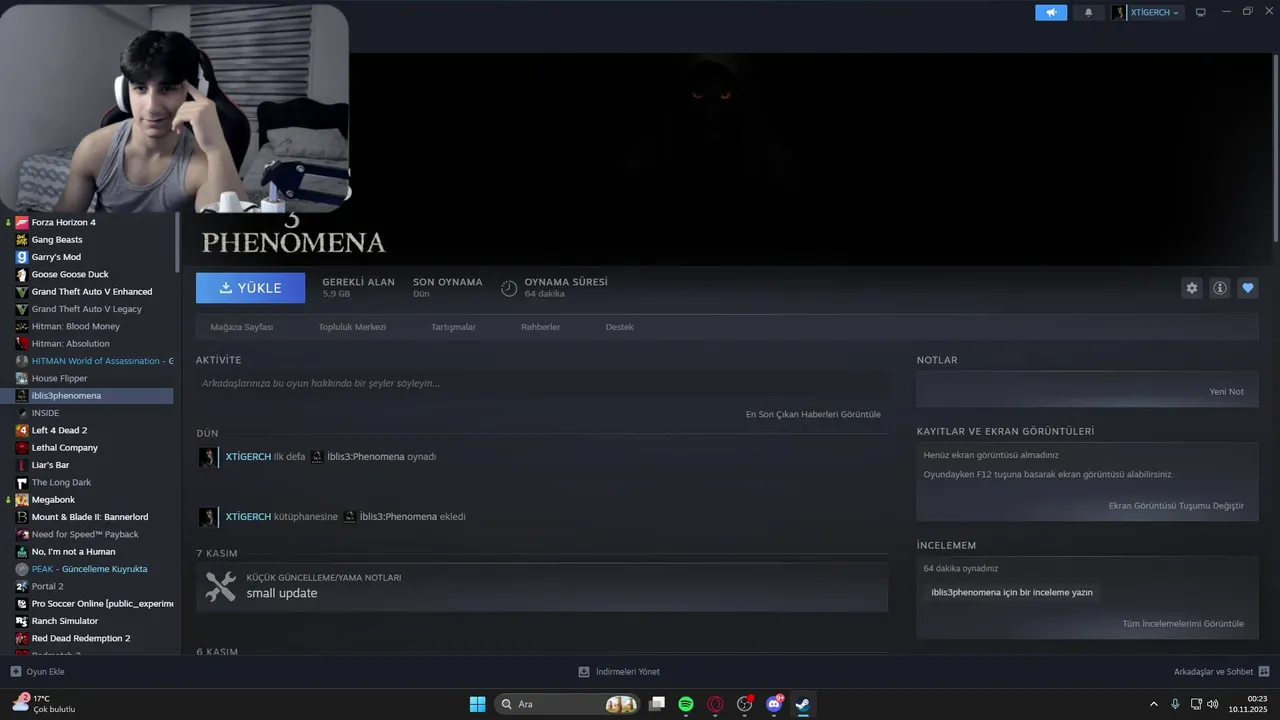The image size is (1280, 720).
Task: Select PEAK - Güncelleme Kuyrukta entry
Action: click(x=89, y=569)
